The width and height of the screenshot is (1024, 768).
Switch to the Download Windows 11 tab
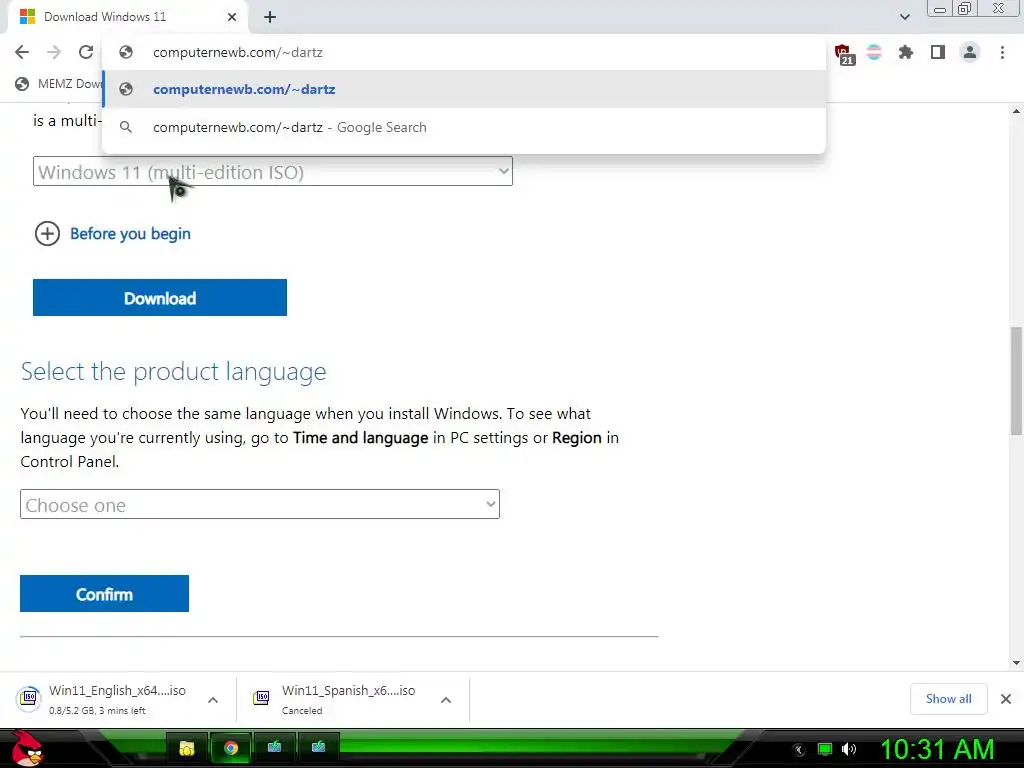pos(128,17)
